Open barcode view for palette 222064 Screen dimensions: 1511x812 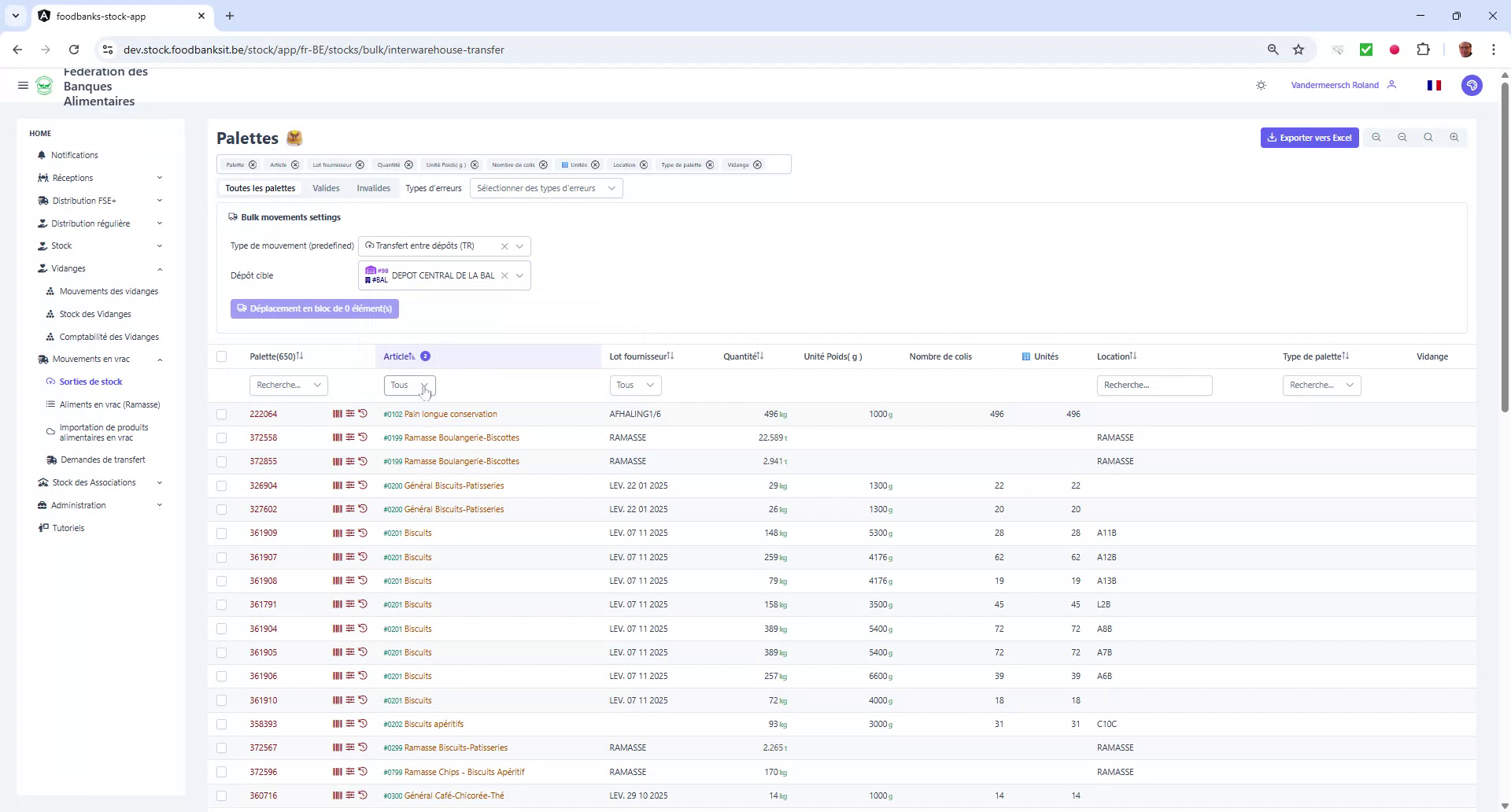(x=337, y=414)
